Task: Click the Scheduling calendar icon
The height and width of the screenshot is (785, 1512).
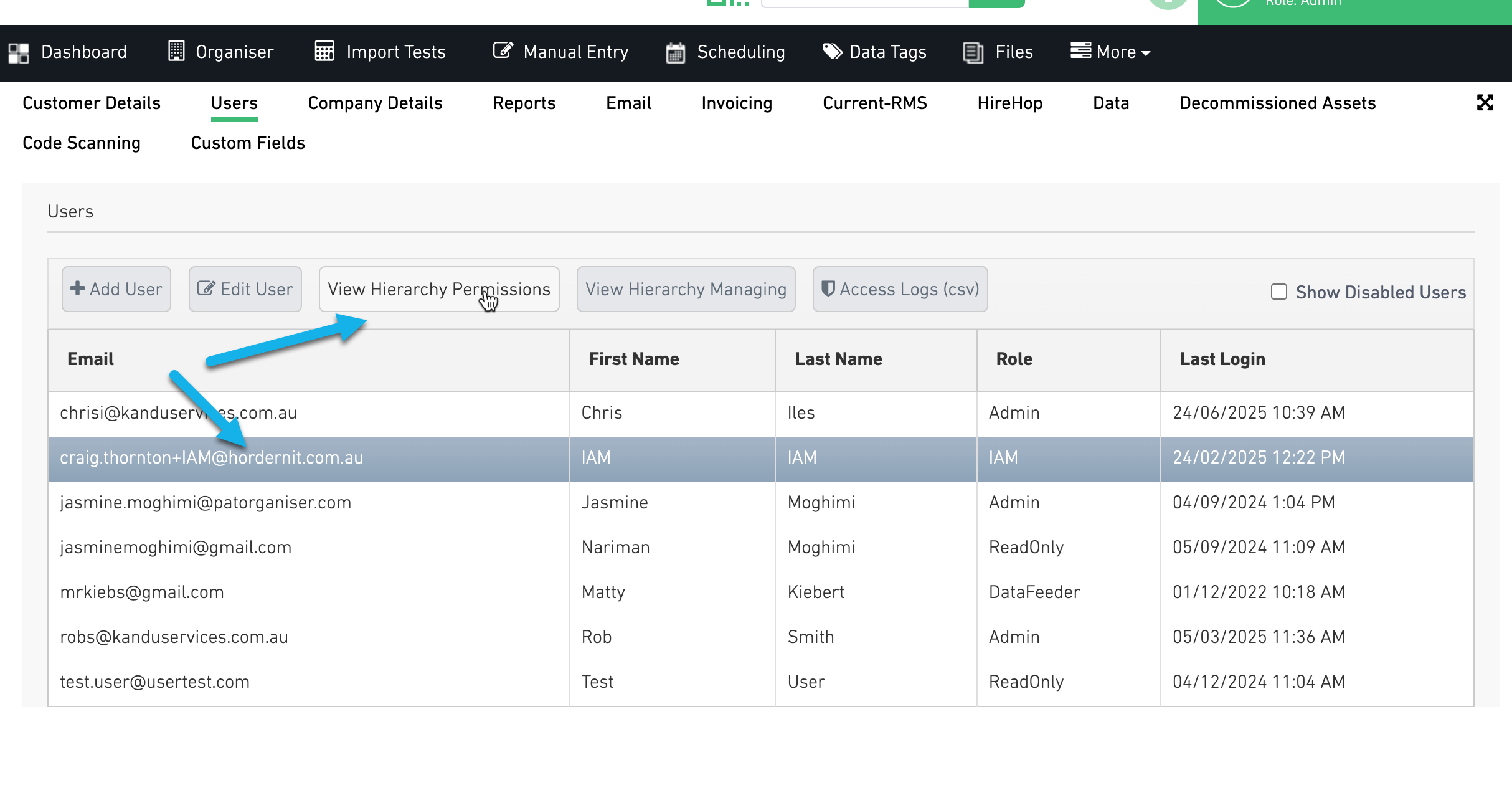Action: pos(676,52)
